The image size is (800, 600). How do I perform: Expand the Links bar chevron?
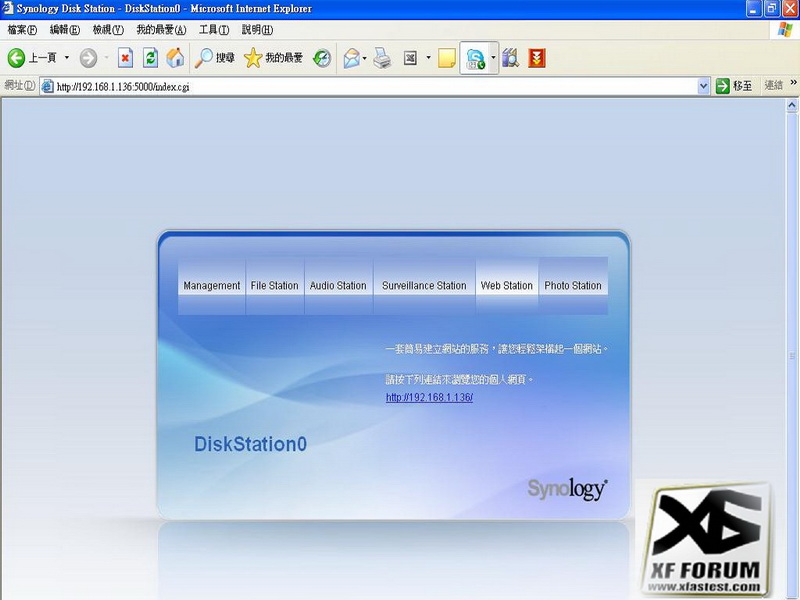(x=793, y=83)
